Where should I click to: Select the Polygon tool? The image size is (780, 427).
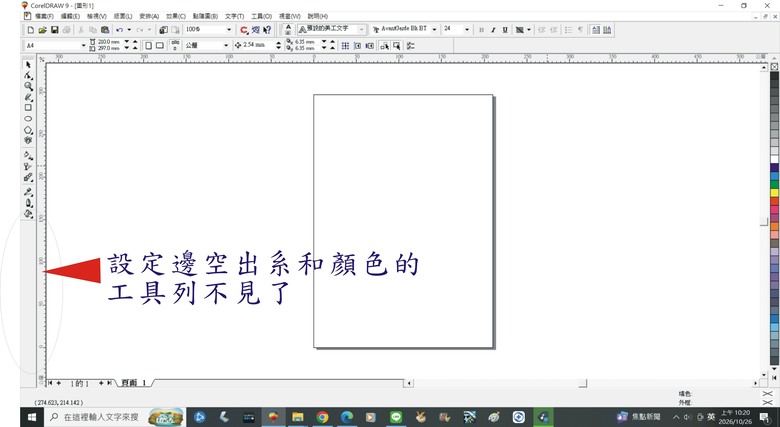point(28,130)
